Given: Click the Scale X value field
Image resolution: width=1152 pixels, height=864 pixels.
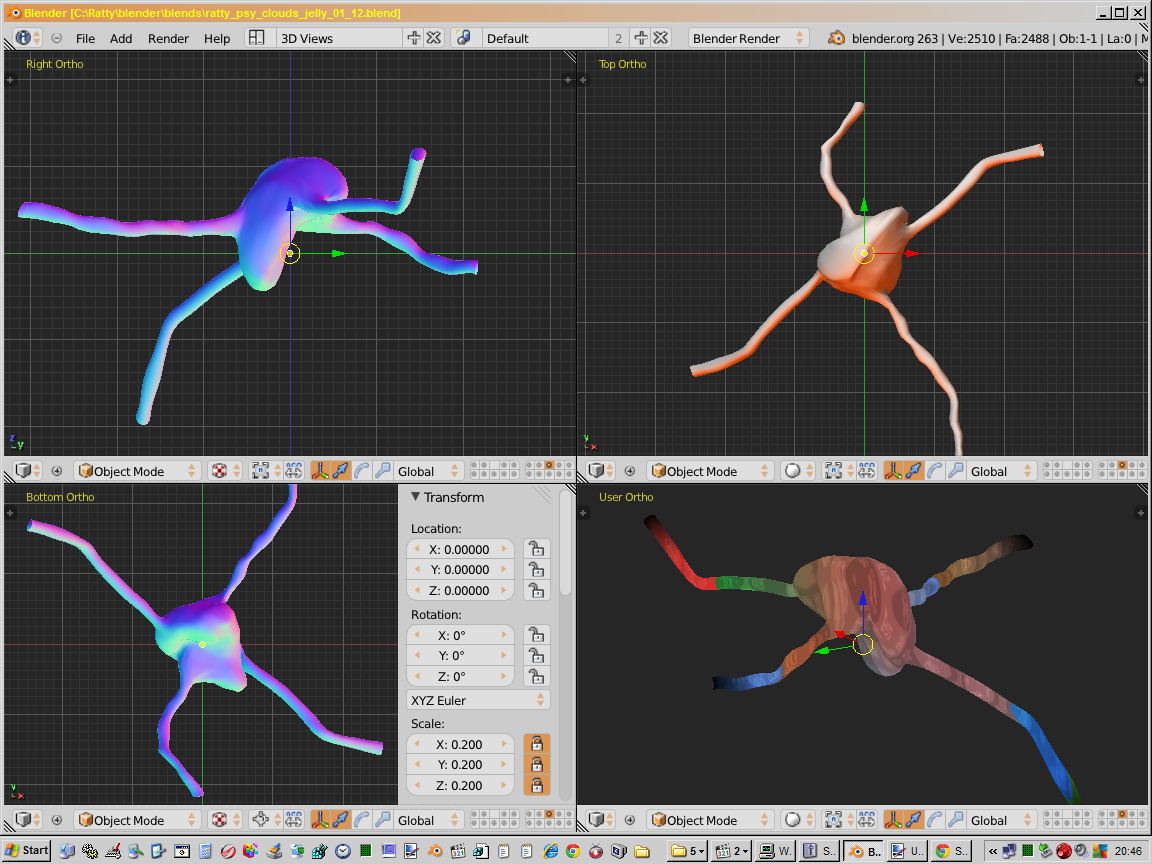Looking at the screenshot, I should click(461, 744).
